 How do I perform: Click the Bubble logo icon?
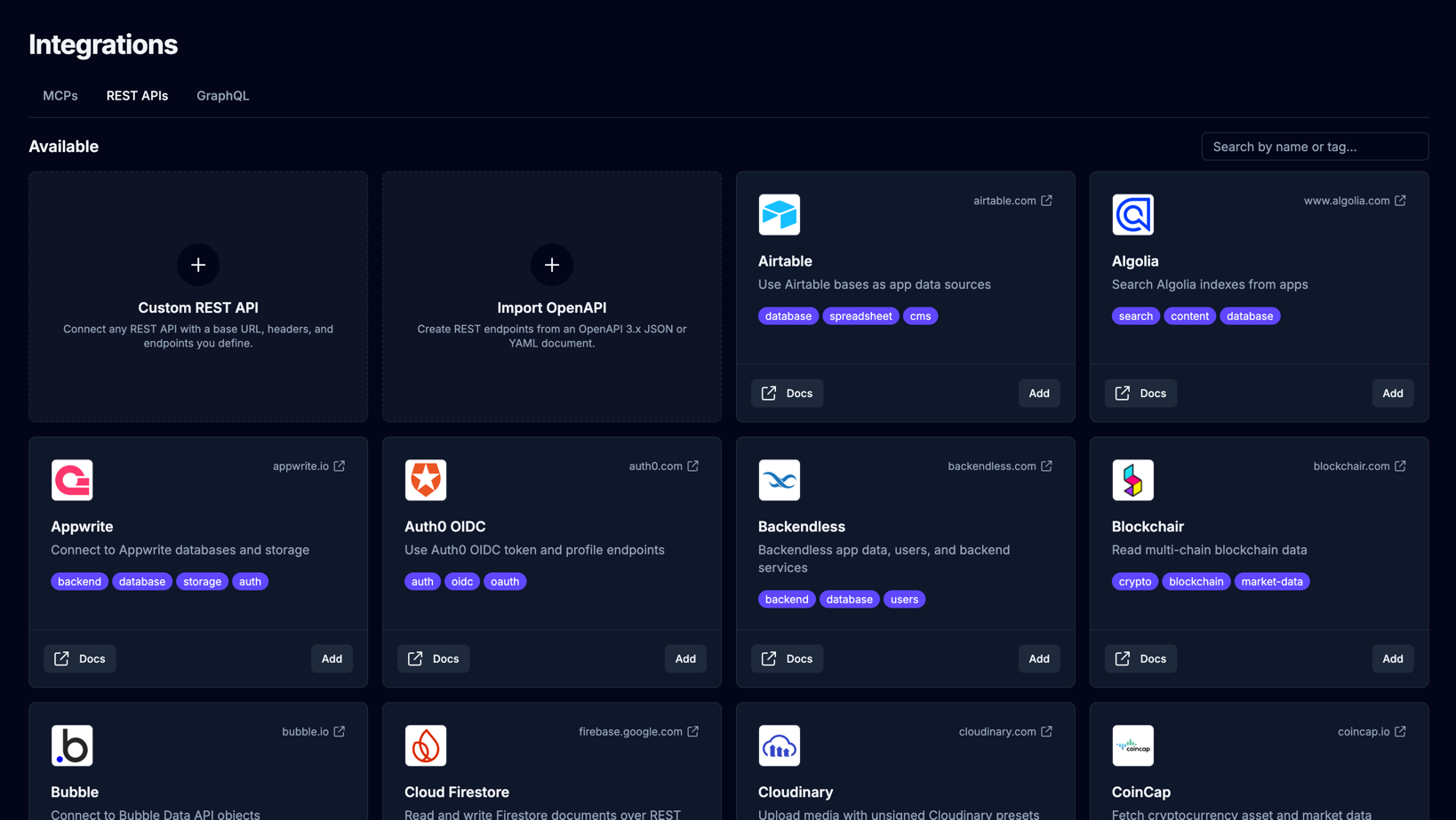[x=72, y=745]
